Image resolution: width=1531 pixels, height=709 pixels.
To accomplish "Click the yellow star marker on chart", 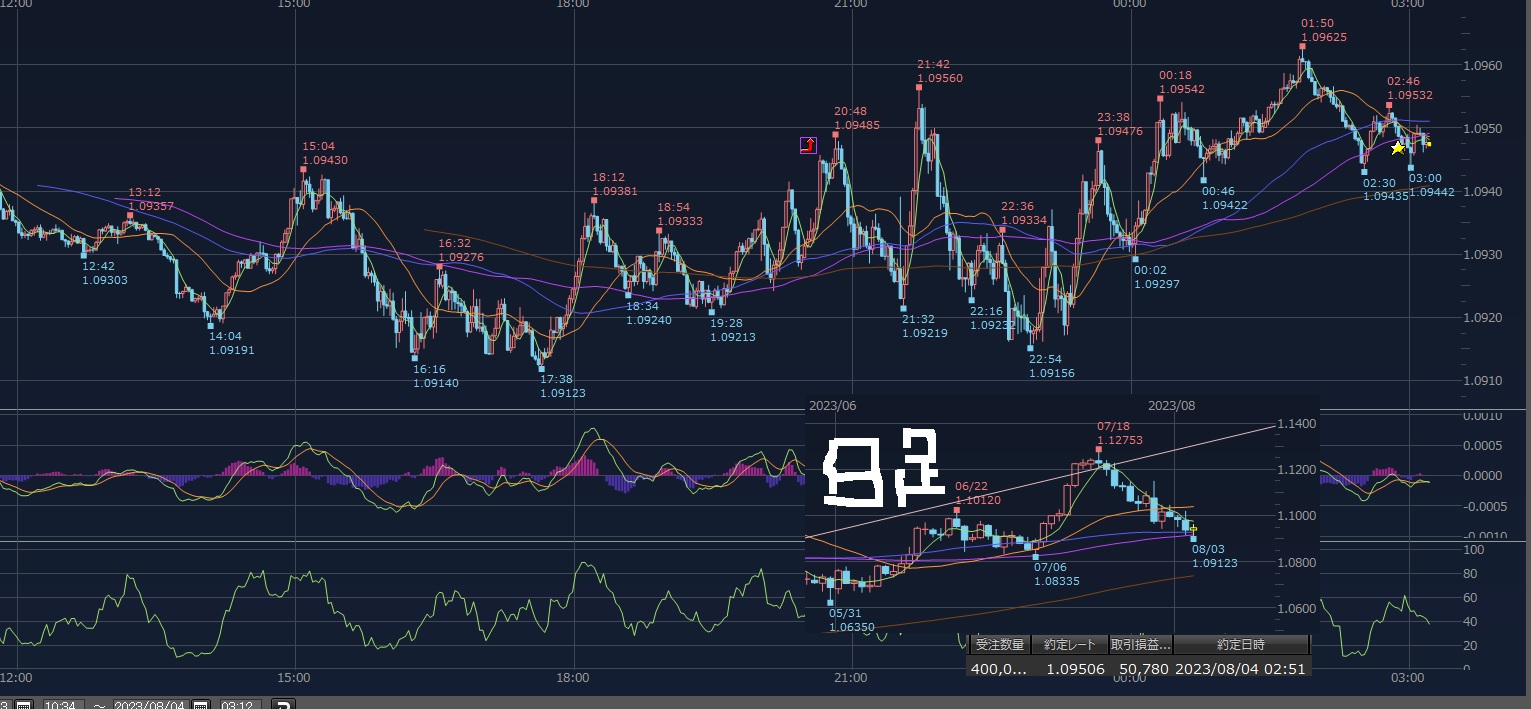I will click(1397, 148).
